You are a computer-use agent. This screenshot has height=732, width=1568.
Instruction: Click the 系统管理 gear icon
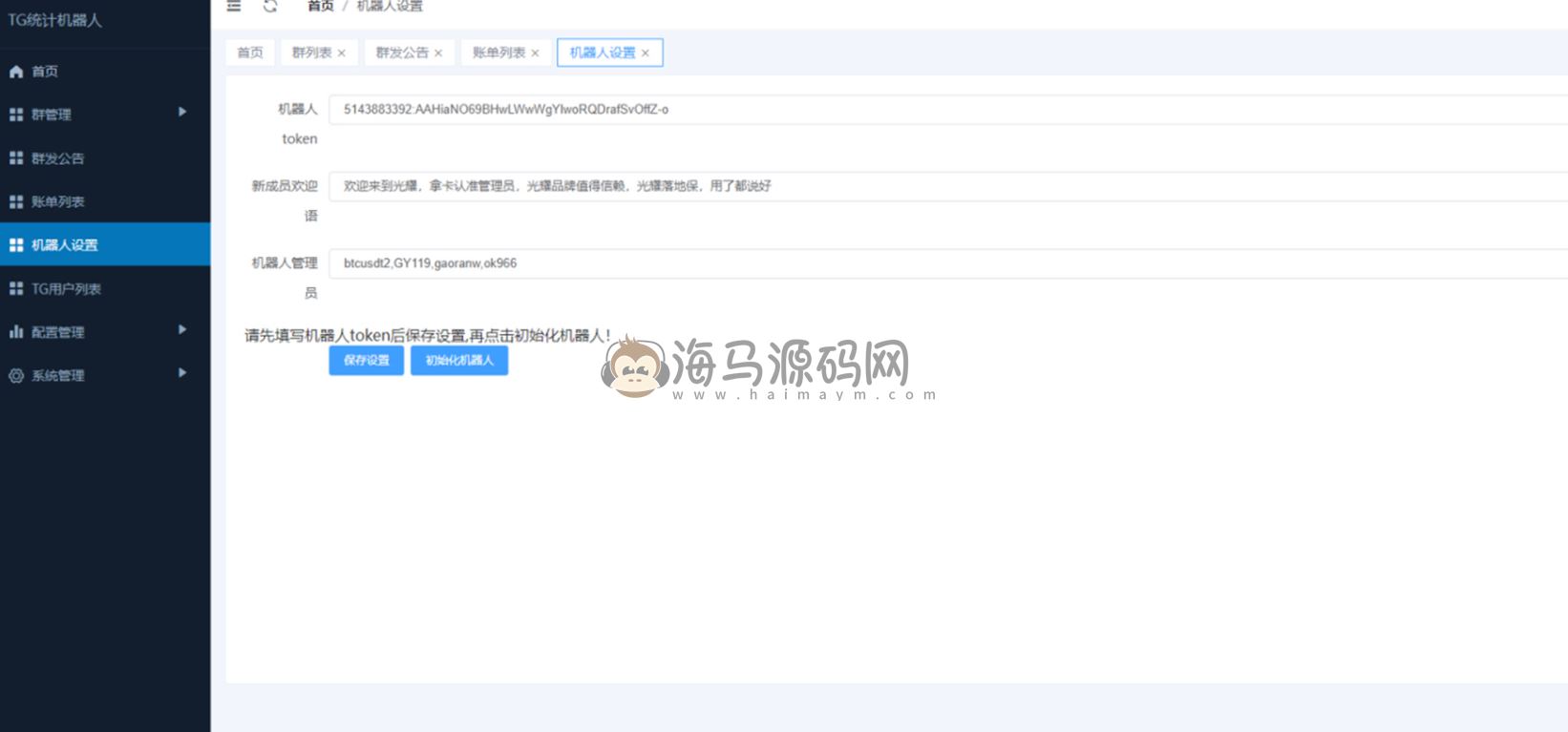[16, 376]
